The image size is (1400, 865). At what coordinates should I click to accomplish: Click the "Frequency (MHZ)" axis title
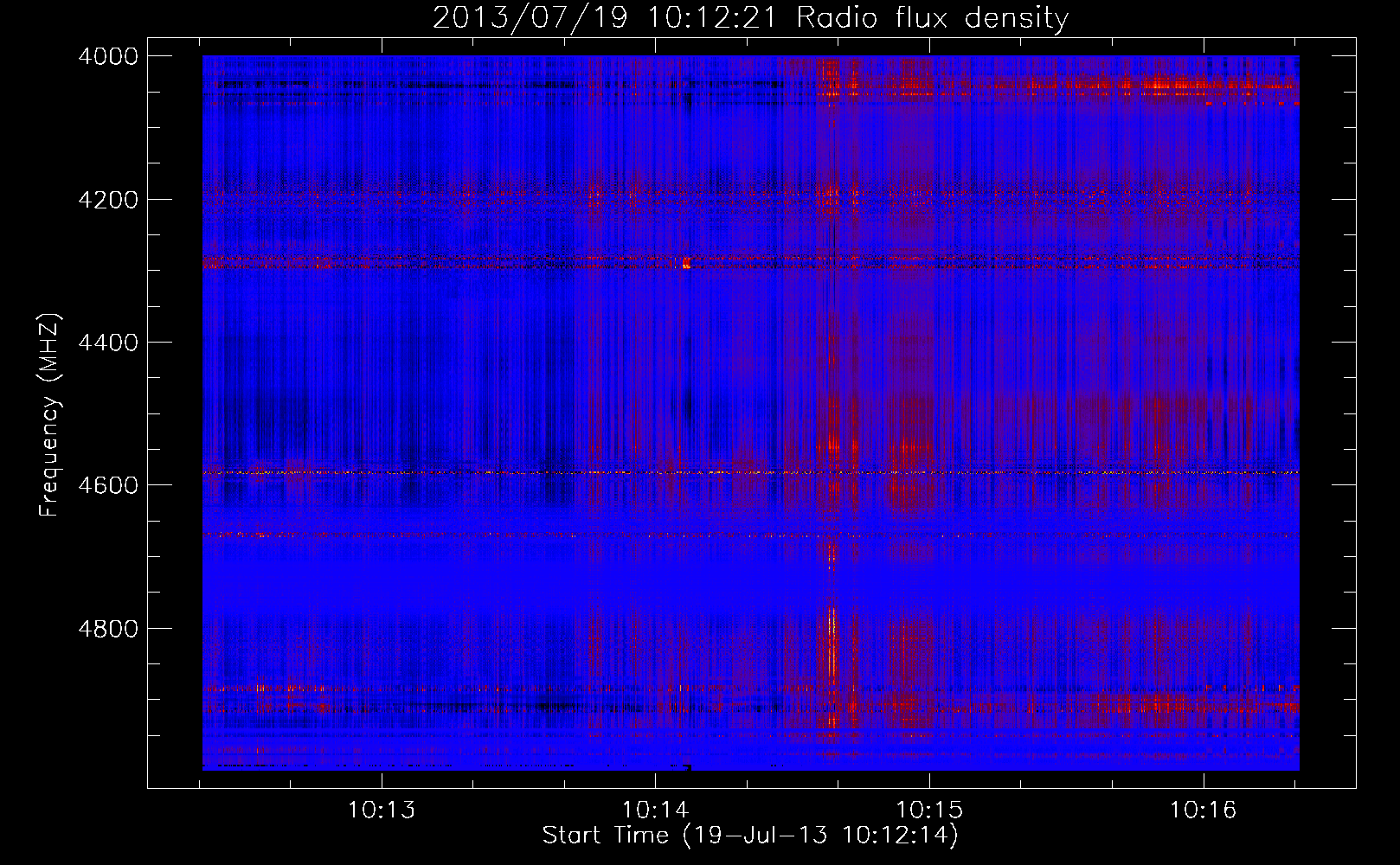(x=50, y=415)
